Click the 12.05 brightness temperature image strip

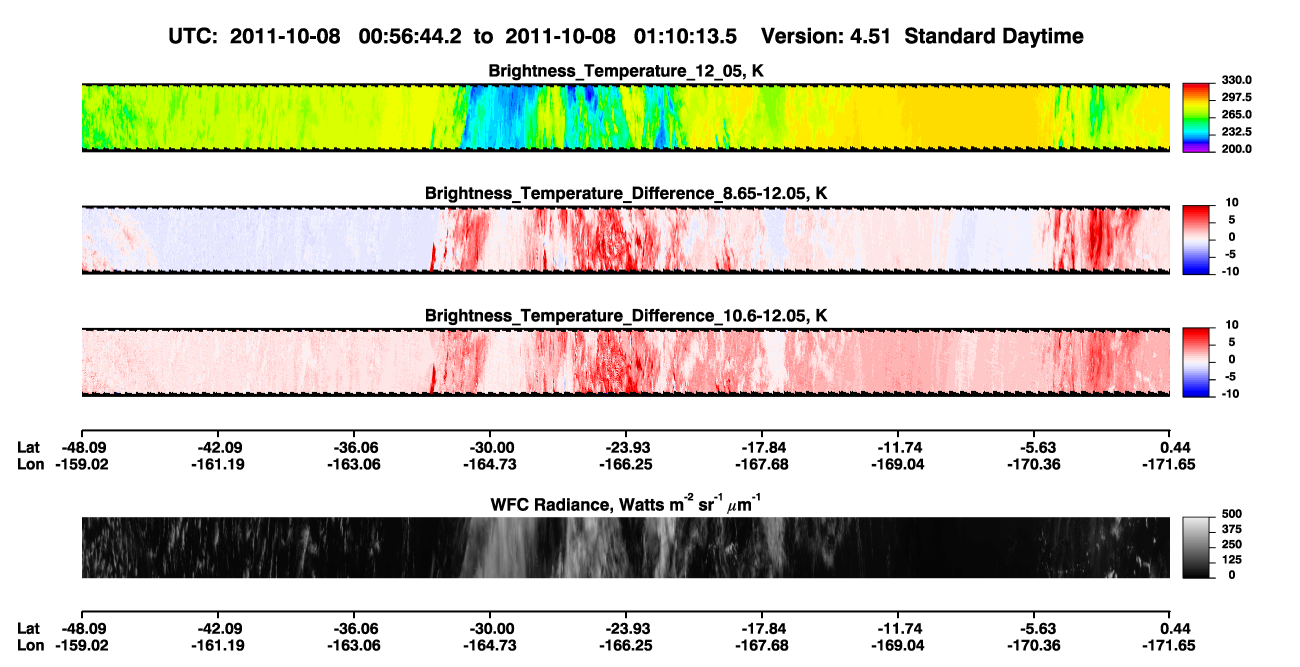[625, 118]
